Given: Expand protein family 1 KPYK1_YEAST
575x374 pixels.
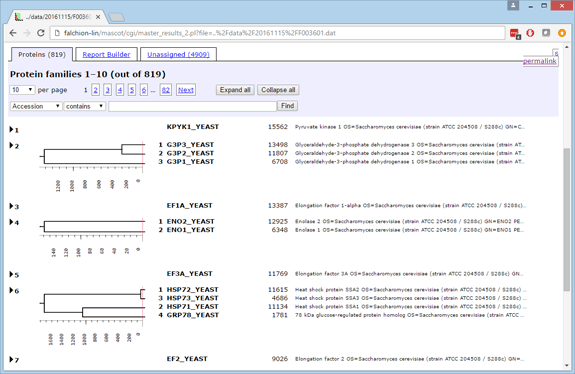Looking at the screenshot, I should pyautogui.click(x=11, y=129).
